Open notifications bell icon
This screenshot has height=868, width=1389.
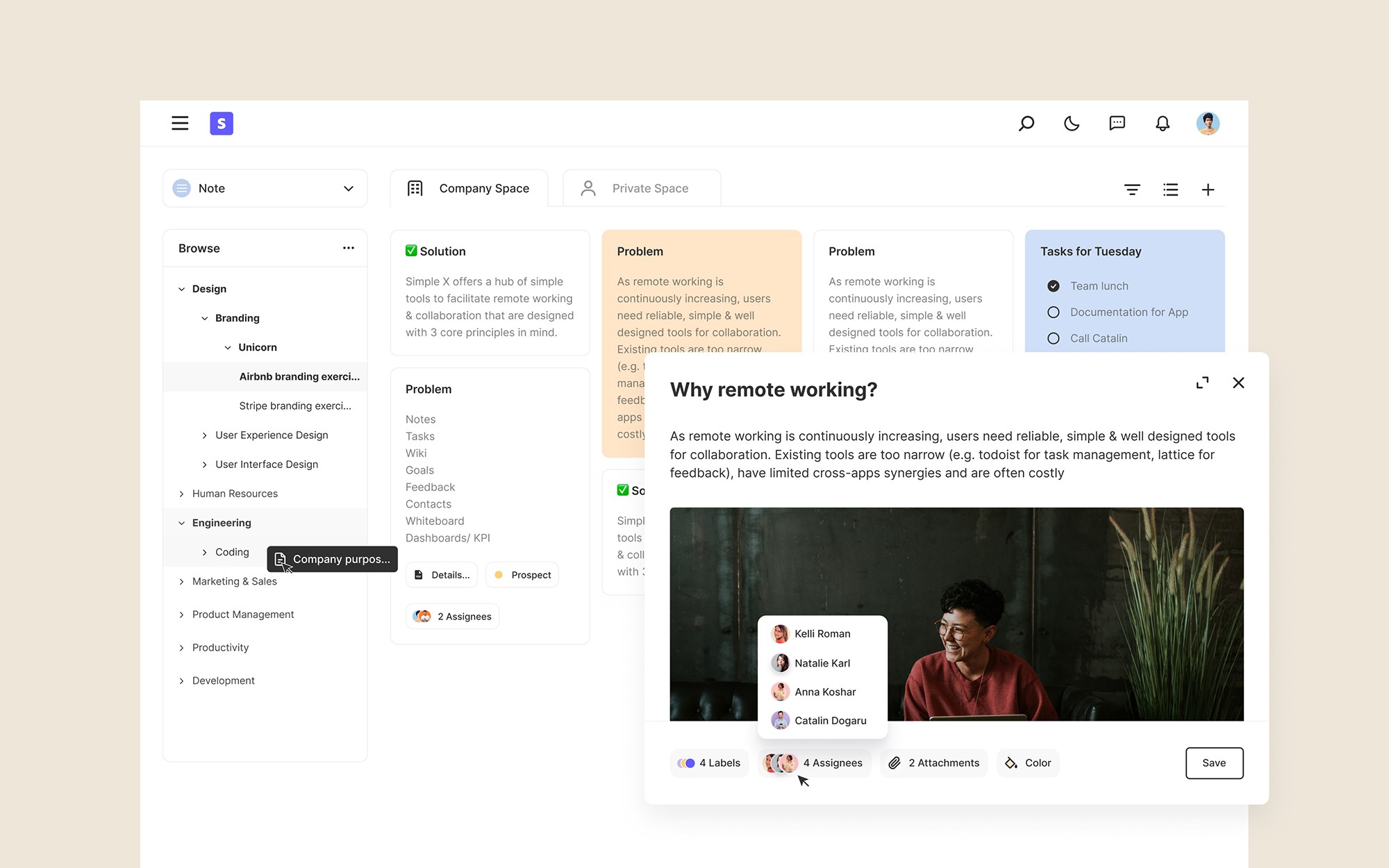[x=1162, y=124]
